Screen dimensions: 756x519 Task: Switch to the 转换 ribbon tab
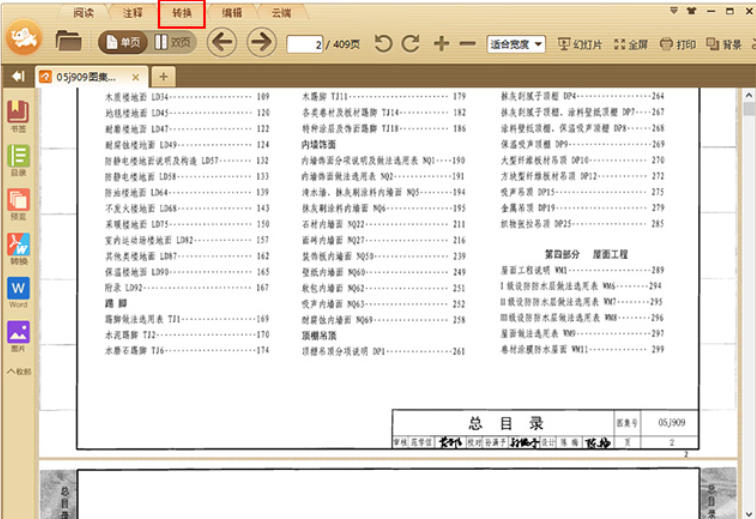[181, 12]
